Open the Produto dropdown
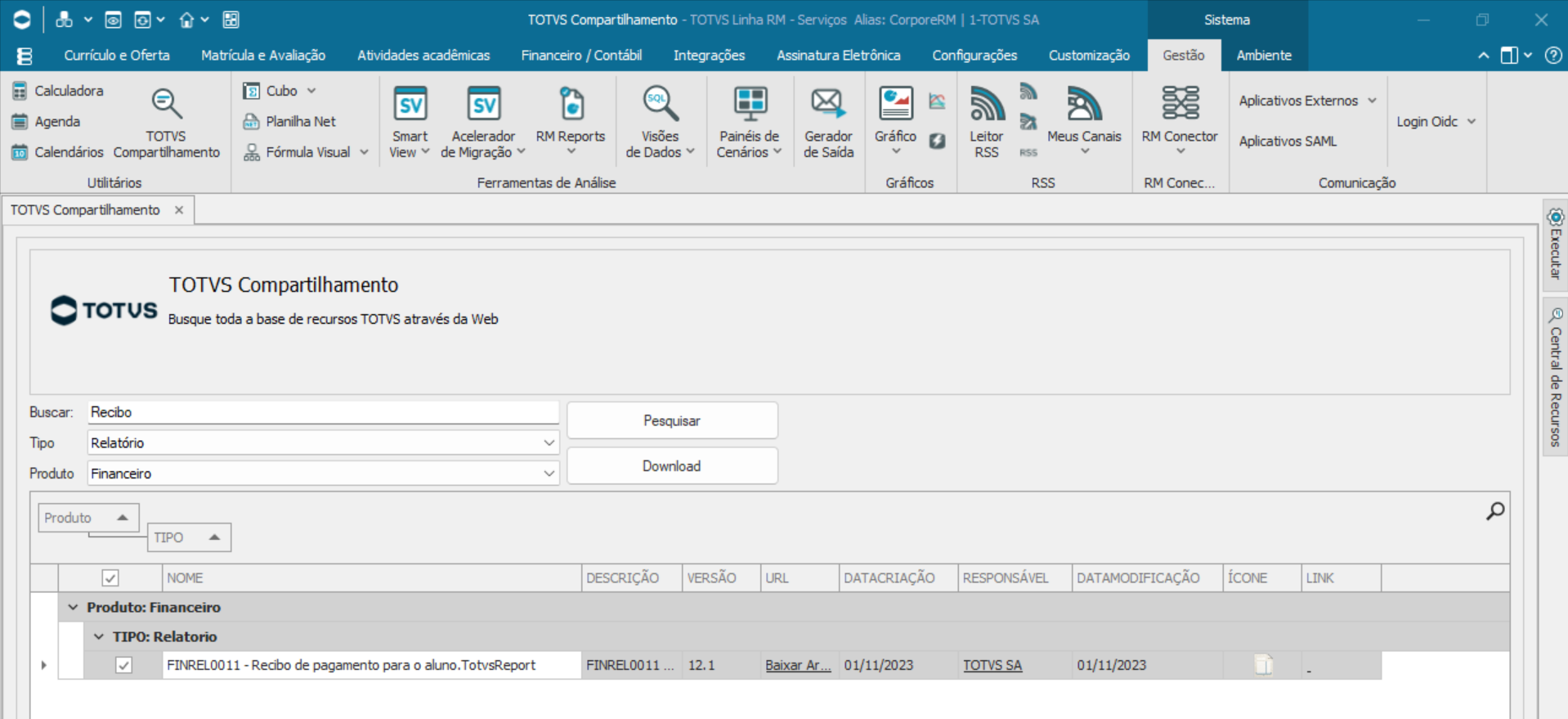This screenshot has height=719, width=1568. point(549,474)
